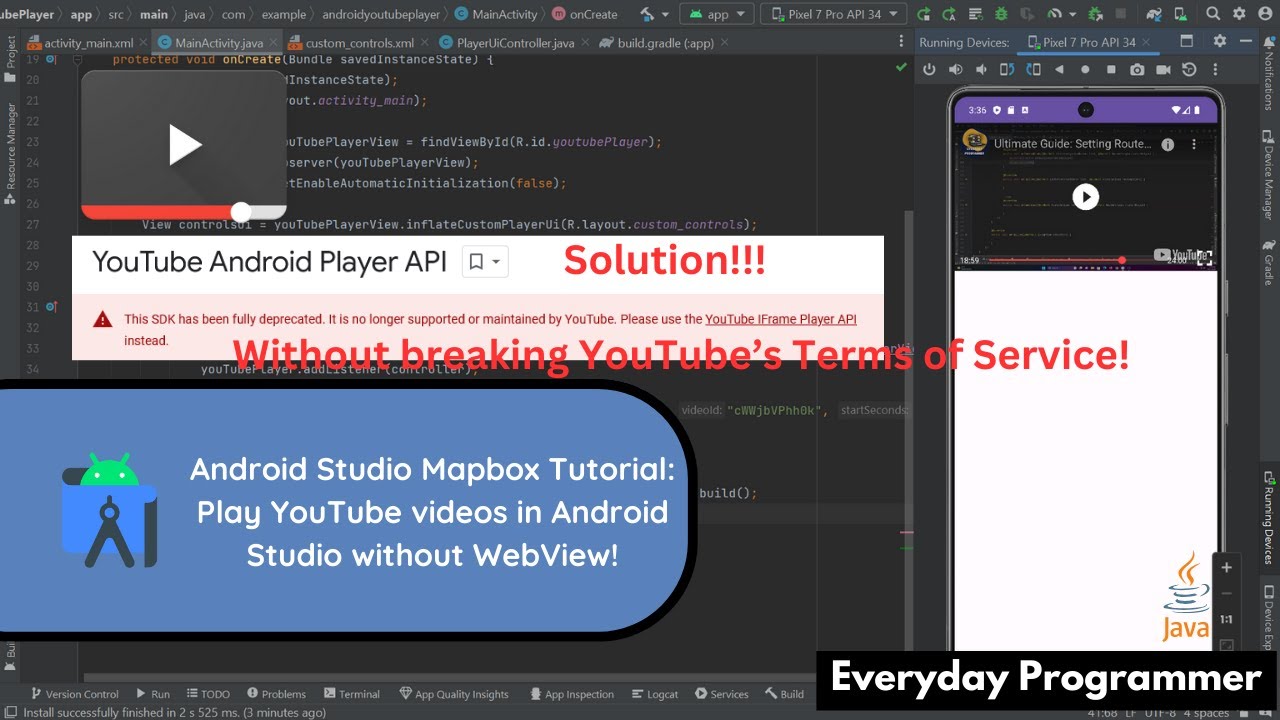The width and height of the screenshot is (1280, 720).
Task: Click the Running Devices window mode icon
Action: tap(1186, 41)
